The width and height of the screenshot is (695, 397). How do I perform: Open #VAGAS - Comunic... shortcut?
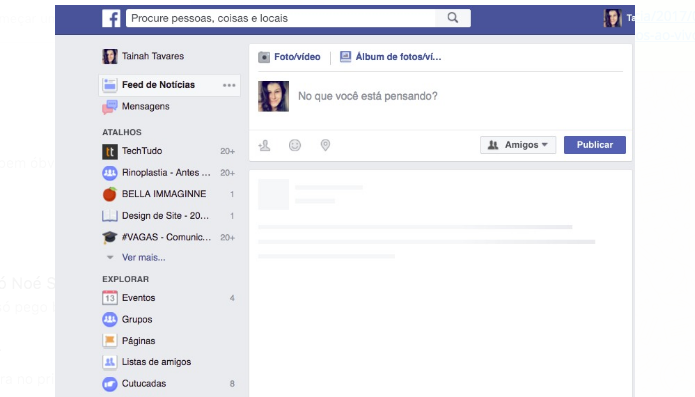tap(166, 237)
